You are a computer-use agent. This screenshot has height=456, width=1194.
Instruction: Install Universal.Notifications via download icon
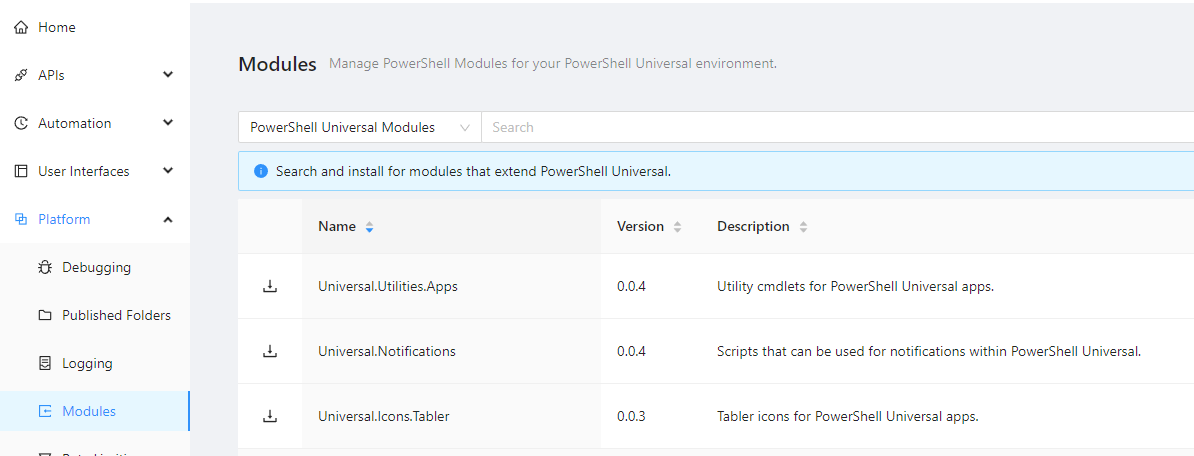(x=269, y=351)
